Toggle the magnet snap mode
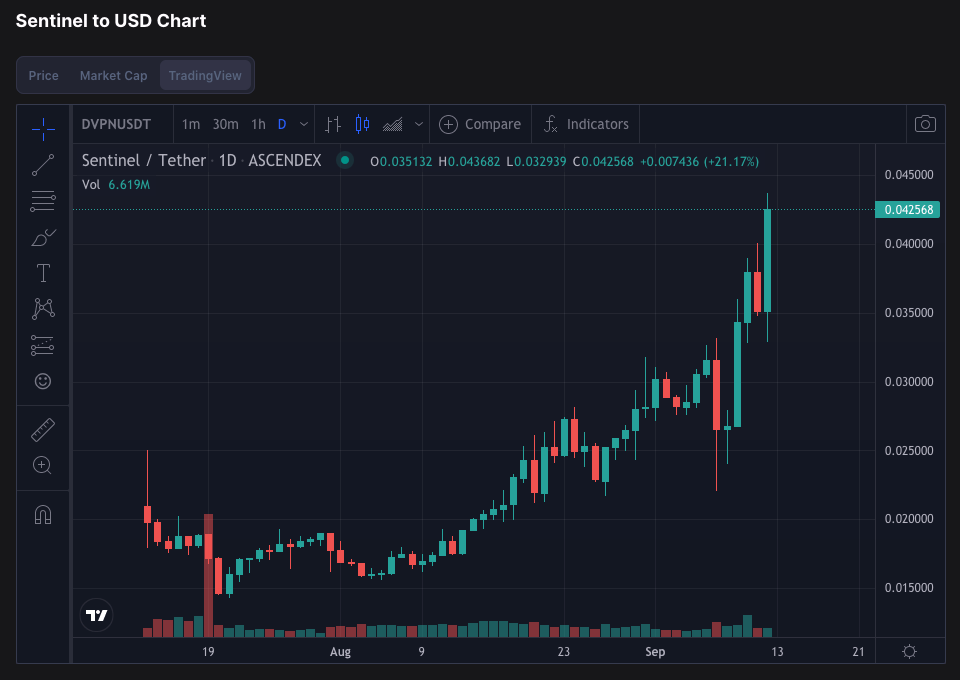Image resolution: width=960 pixels, height=680 pixels. 43,515
